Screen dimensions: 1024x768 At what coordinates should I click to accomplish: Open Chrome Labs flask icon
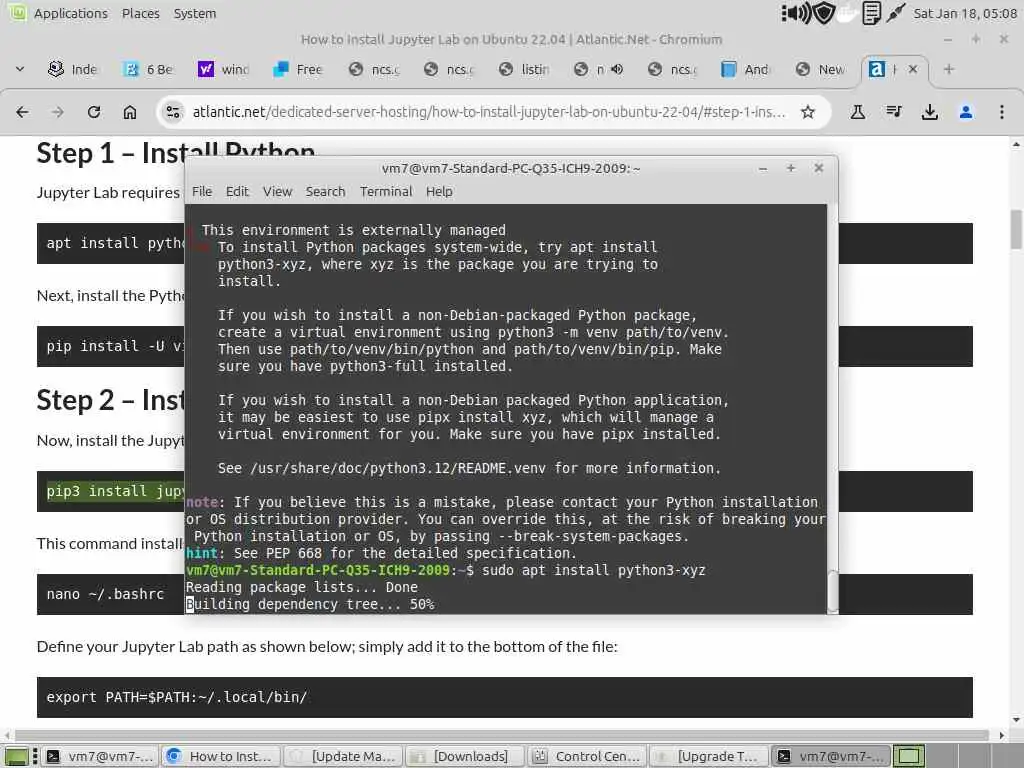coord(857,112)
